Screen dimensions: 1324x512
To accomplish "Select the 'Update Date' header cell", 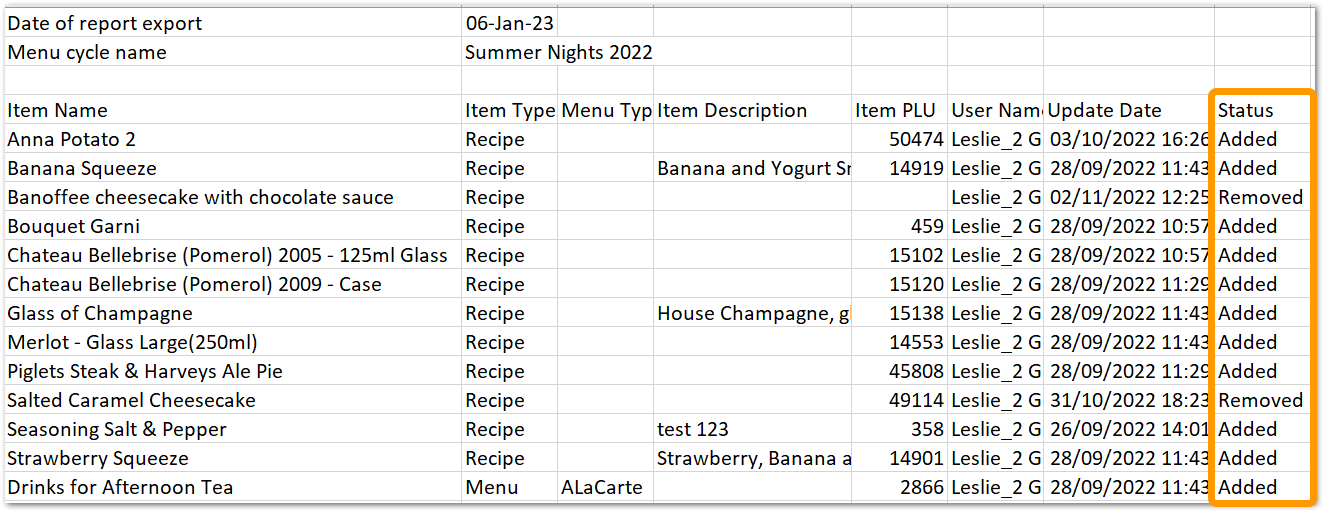I will click(1129, 110).
